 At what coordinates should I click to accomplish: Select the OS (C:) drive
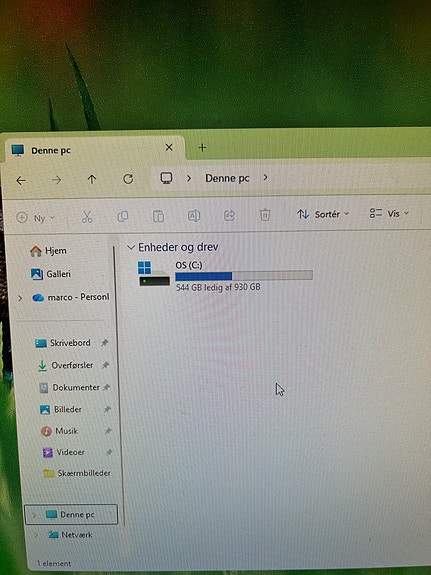pos(225,275)
